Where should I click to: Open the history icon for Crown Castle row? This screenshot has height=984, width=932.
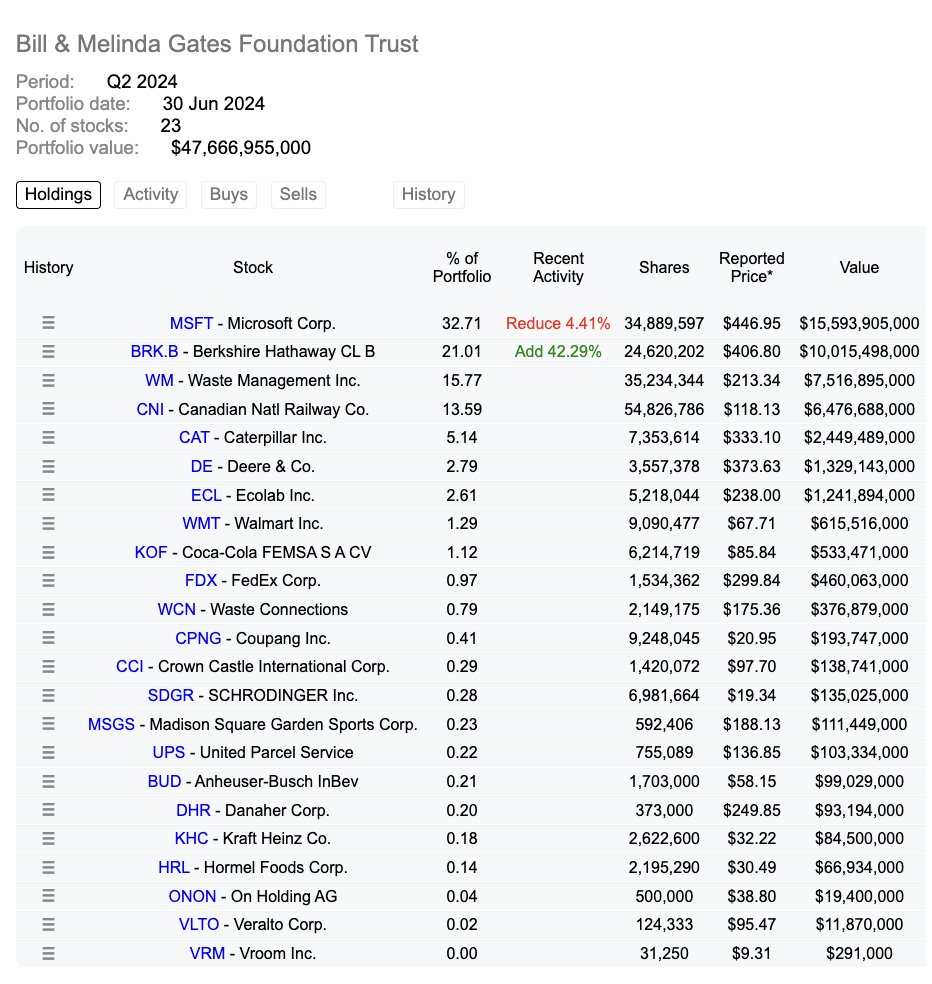48,666
